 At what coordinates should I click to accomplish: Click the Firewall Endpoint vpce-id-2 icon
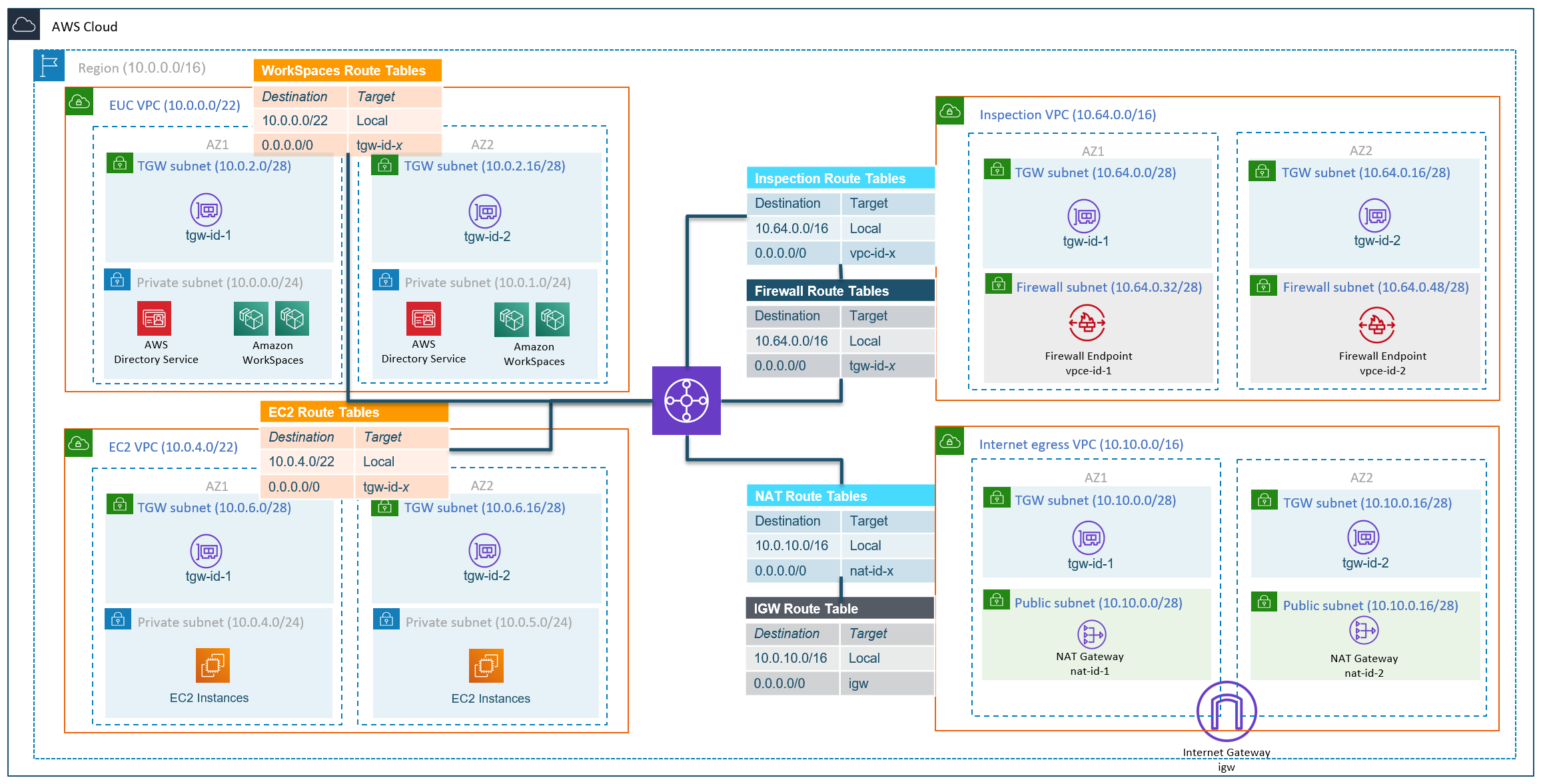pyautogui.click(x=1376, y=324)
